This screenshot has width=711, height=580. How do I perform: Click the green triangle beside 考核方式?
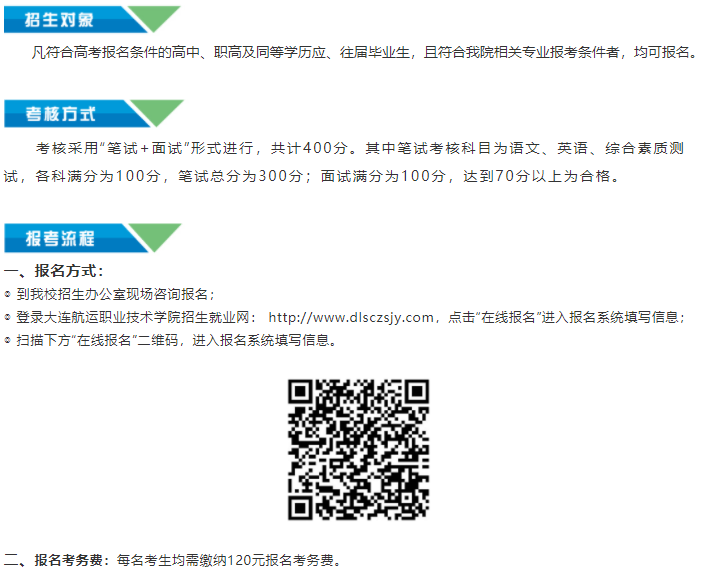tap(157, 112)
